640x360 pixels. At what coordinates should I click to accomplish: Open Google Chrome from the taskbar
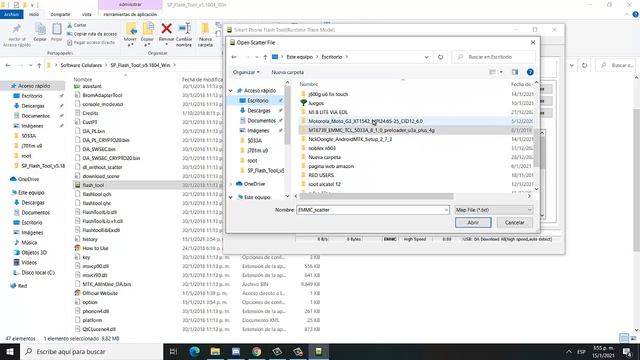[x=256, y=351]
